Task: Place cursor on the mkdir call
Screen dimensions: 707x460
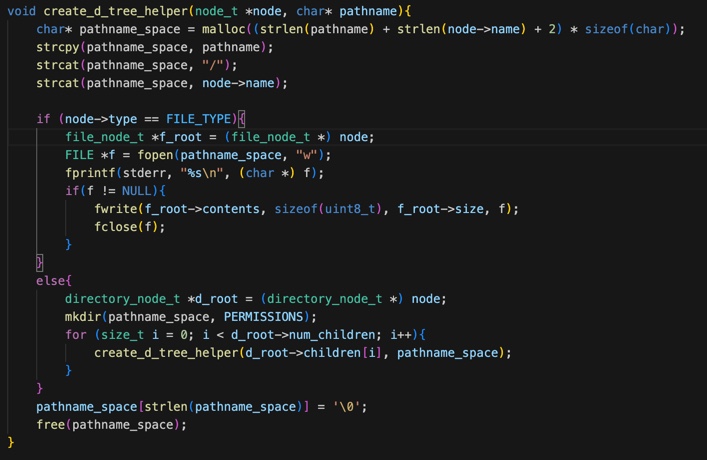Action: [83, 317]
